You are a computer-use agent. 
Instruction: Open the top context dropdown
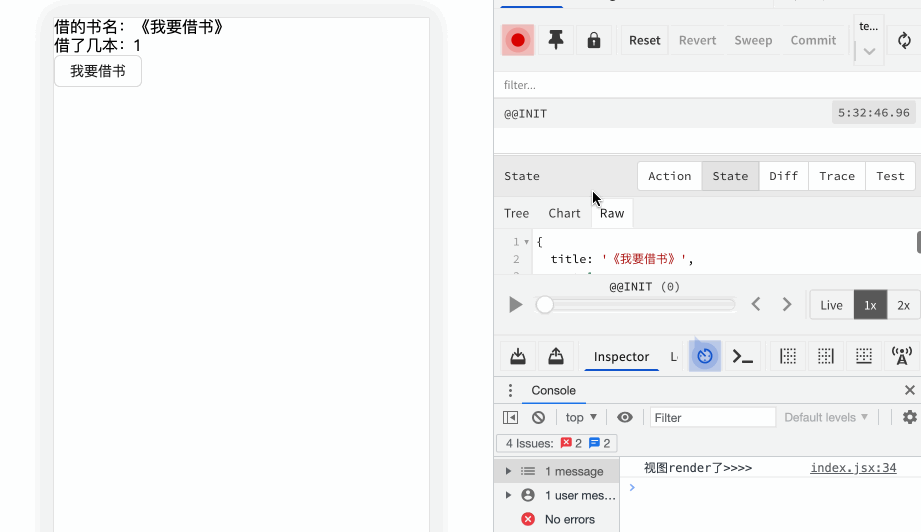(x=581, y=417)
